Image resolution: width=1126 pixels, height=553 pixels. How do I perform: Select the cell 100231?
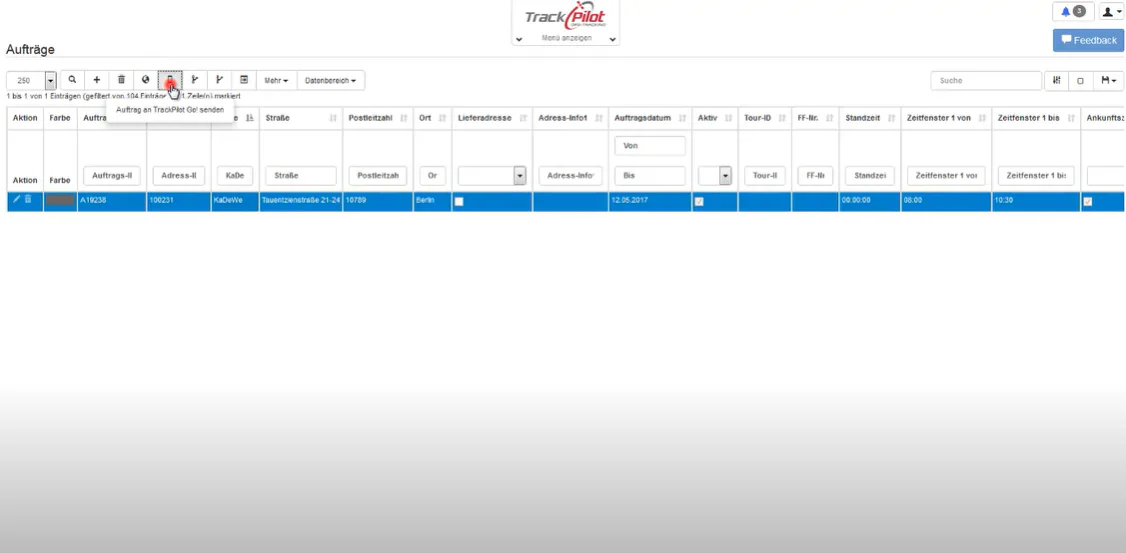click(179, 201)
